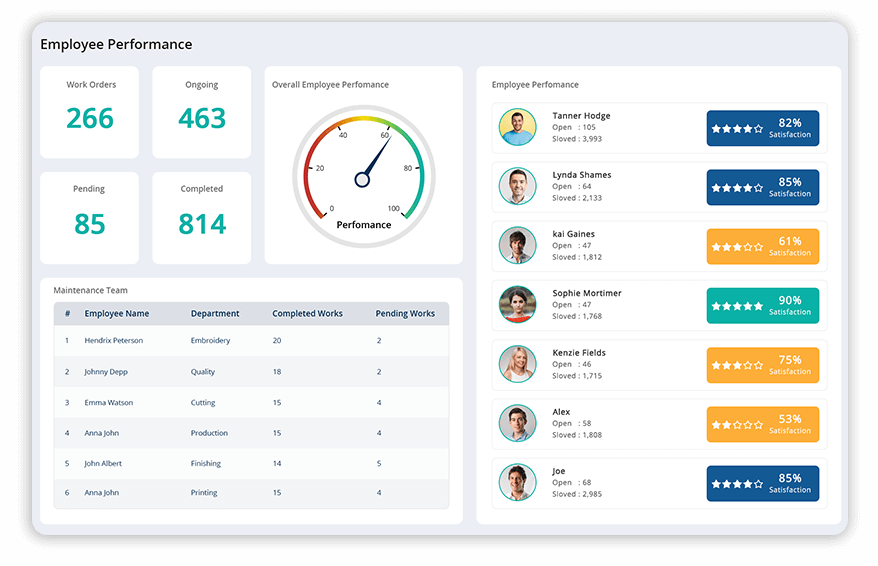
Task: Open Joe's profile avatar
Action: 517,482
